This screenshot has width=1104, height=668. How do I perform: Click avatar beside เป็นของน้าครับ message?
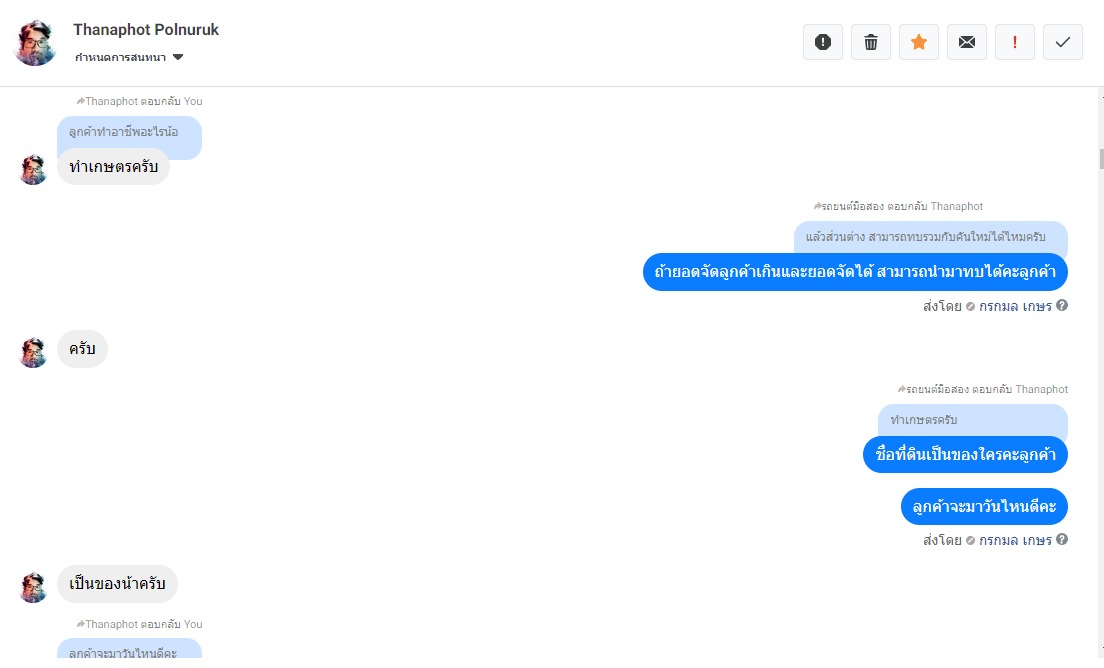tap(33, 586)
